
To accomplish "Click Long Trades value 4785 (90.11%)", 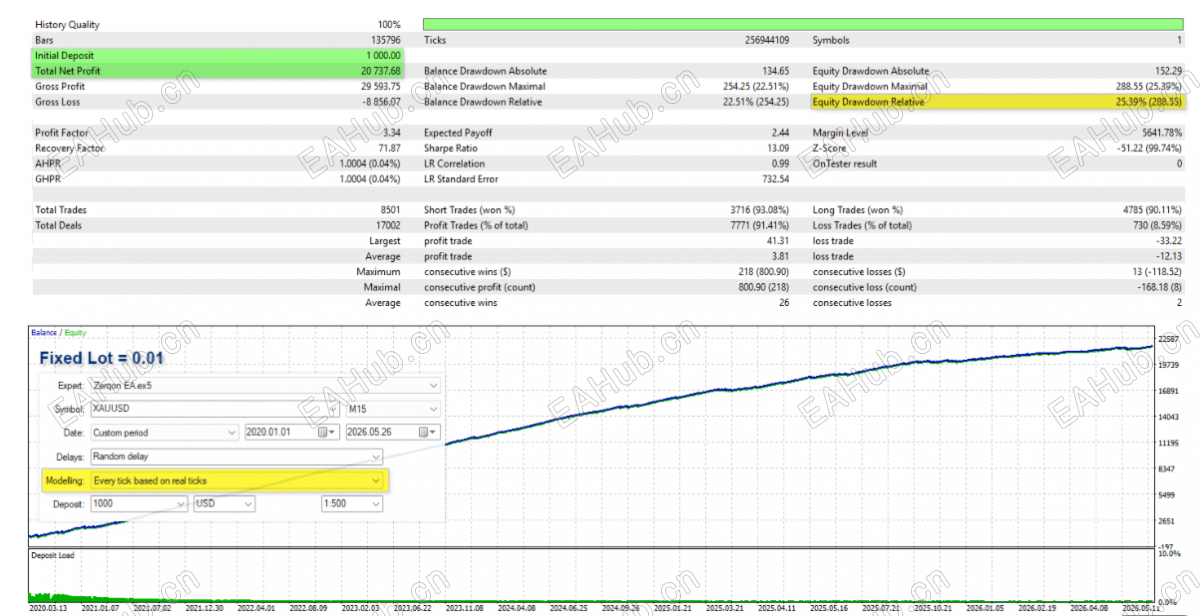I will click(x=1151, y=210).
